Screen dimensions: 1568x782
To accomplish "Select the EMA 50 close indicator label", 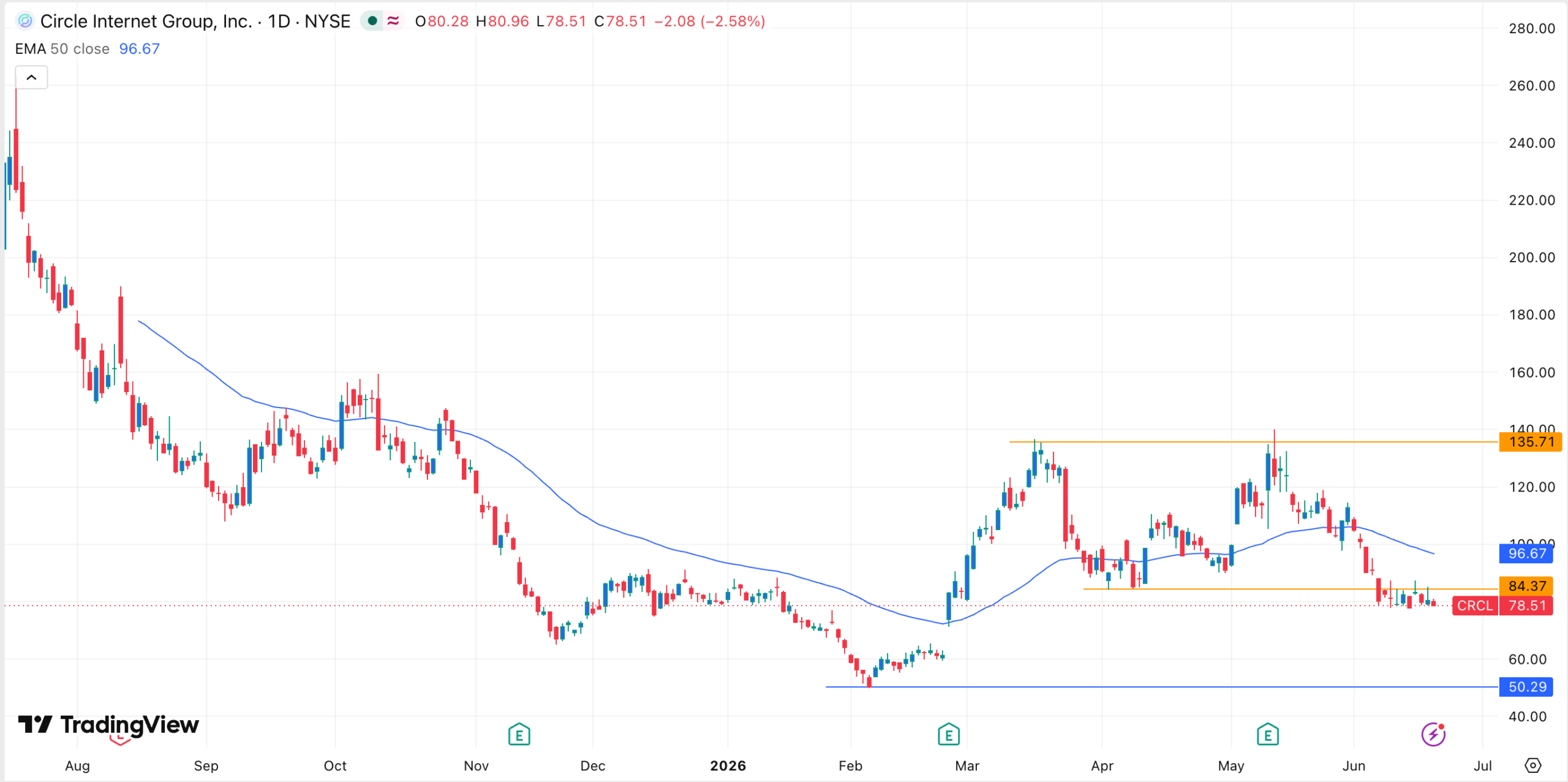I will pyautogui.click(x=62, y=49).
